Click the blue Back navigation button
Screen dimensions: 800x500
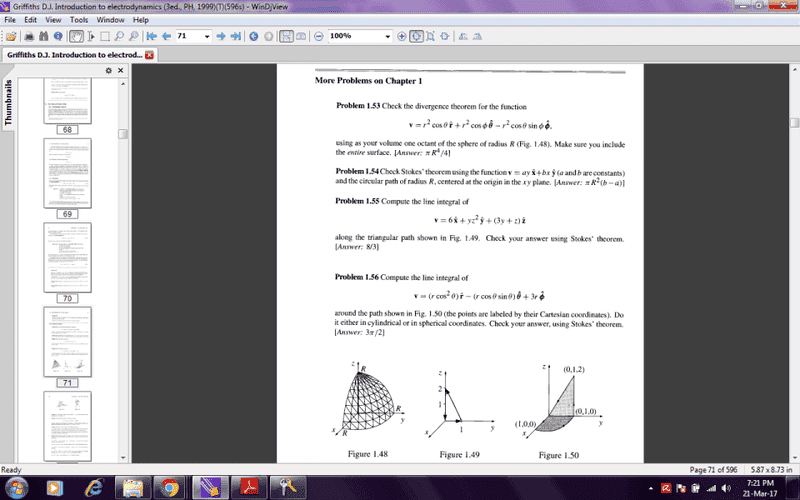(x=254, y=36)
